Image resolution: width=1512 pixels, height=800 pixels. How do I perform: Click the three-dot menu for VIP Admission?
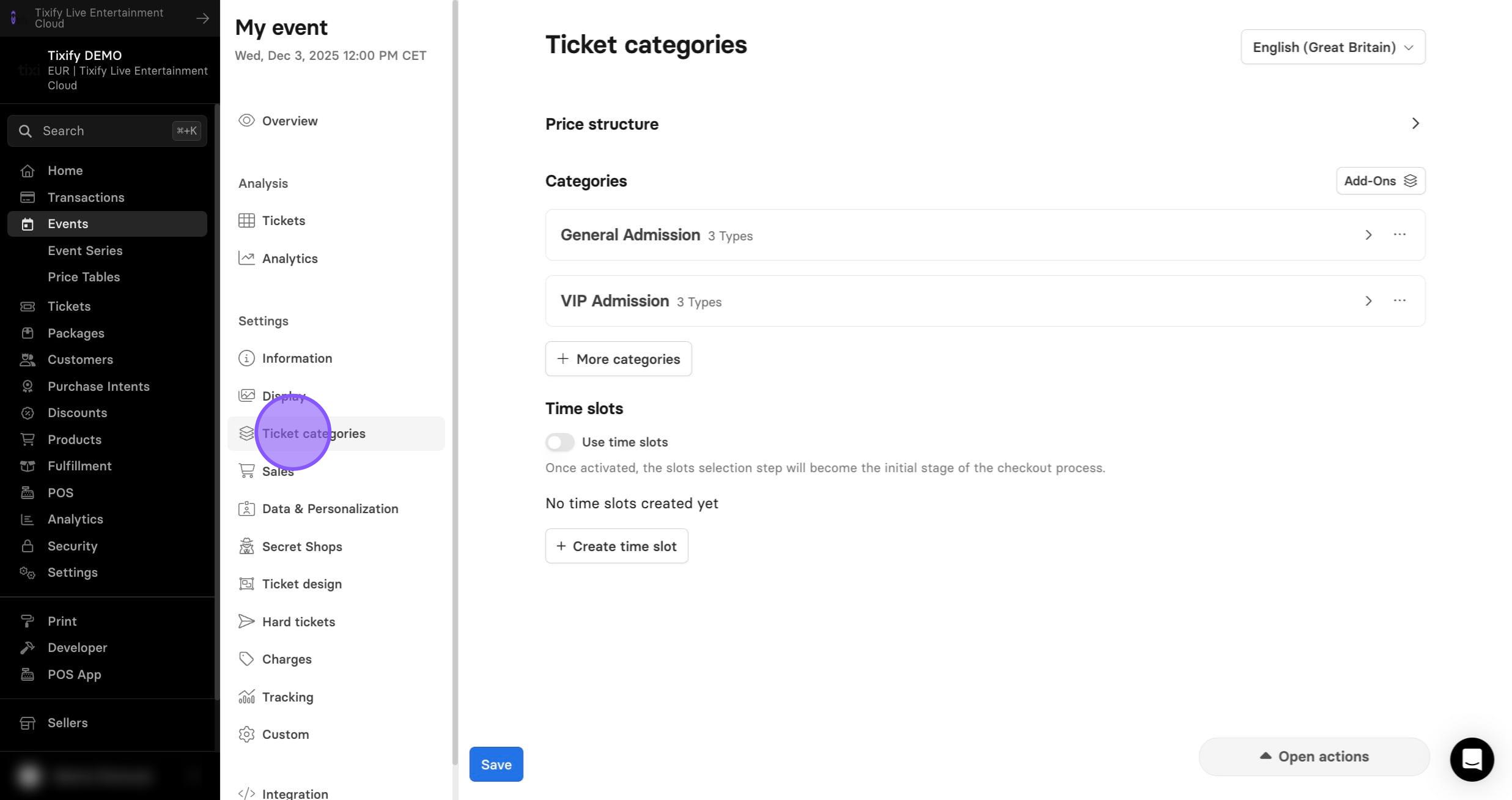tap(1400, 300)
